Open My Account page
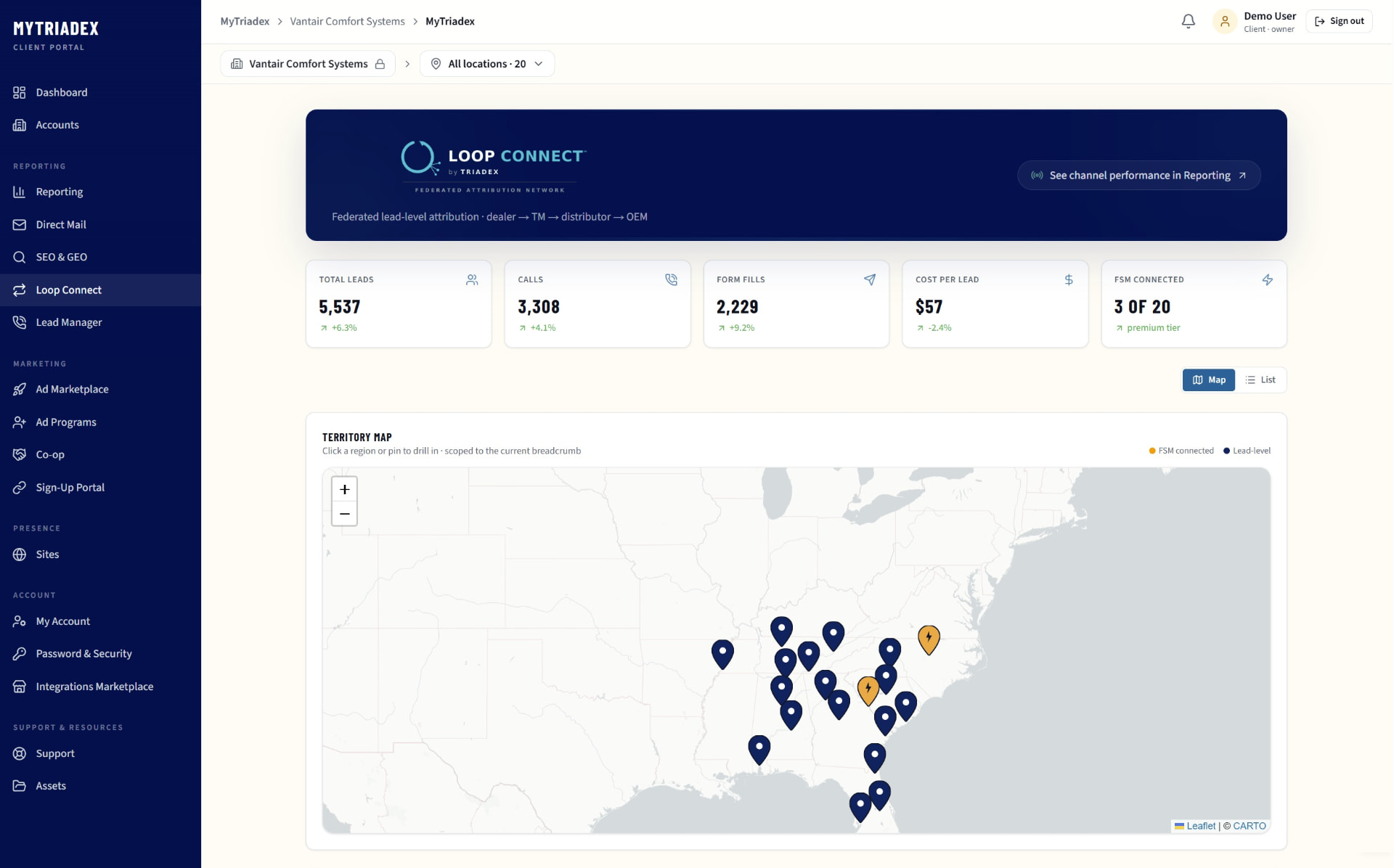 coord(100,621)
